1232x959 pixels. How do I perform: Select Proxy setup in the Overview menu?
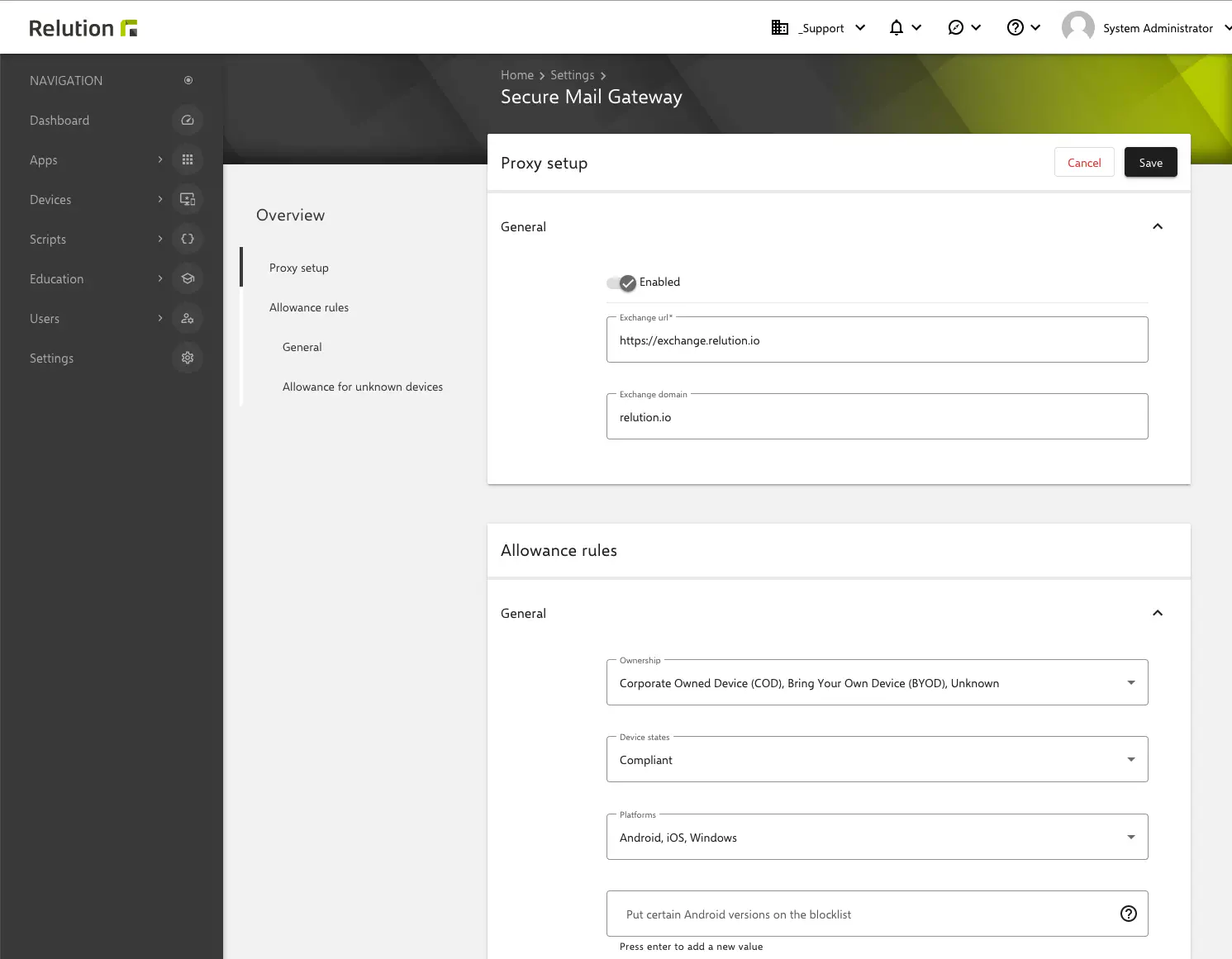tap(298, 267)
